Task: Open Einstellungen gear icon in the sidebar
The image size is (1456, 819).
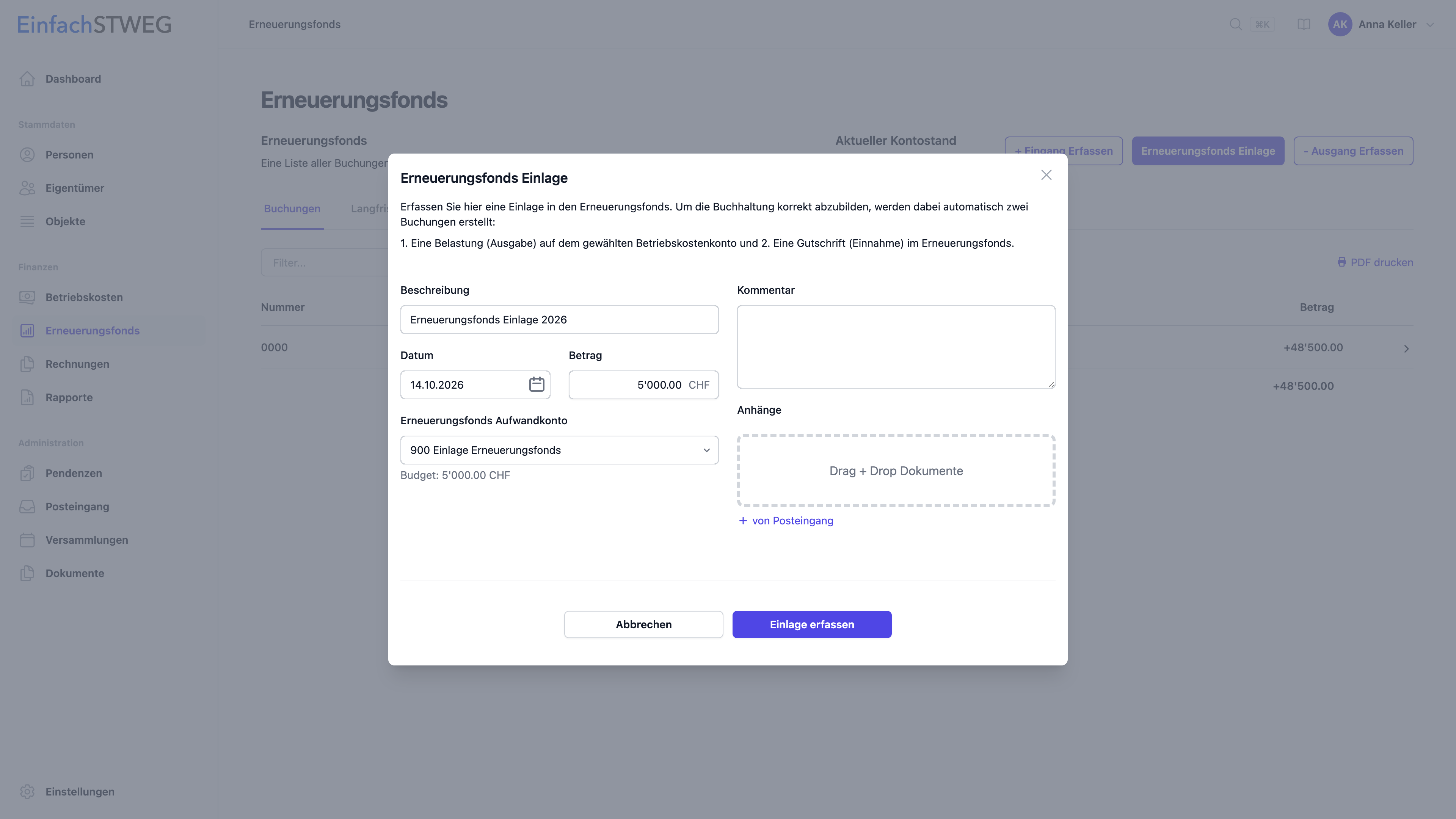Action: pyautogui.click(x=27, y=791)
